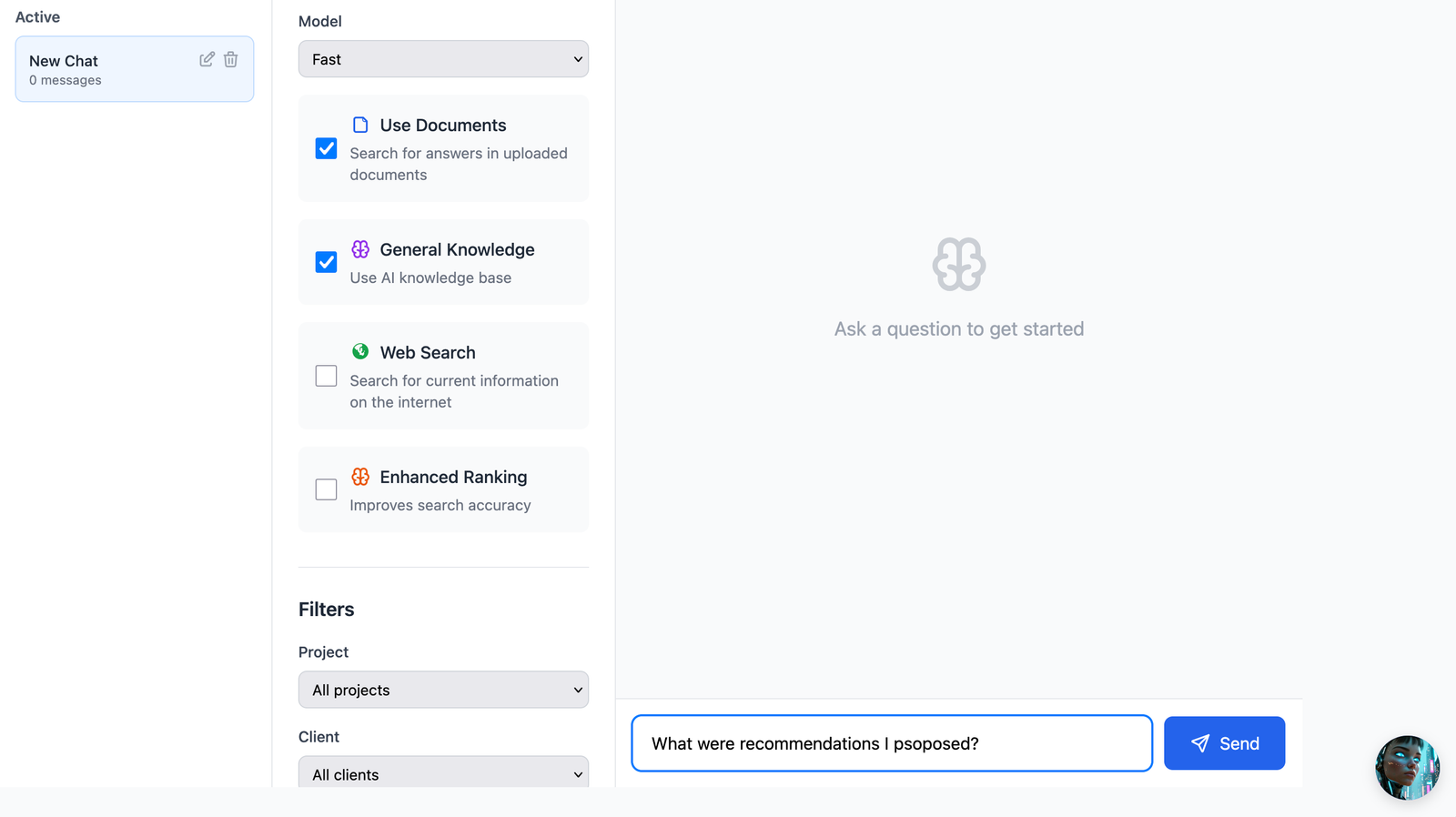Screen dimensions: 1456x817
Task: Send the question with the Send button
Action: pos(1224,743)
